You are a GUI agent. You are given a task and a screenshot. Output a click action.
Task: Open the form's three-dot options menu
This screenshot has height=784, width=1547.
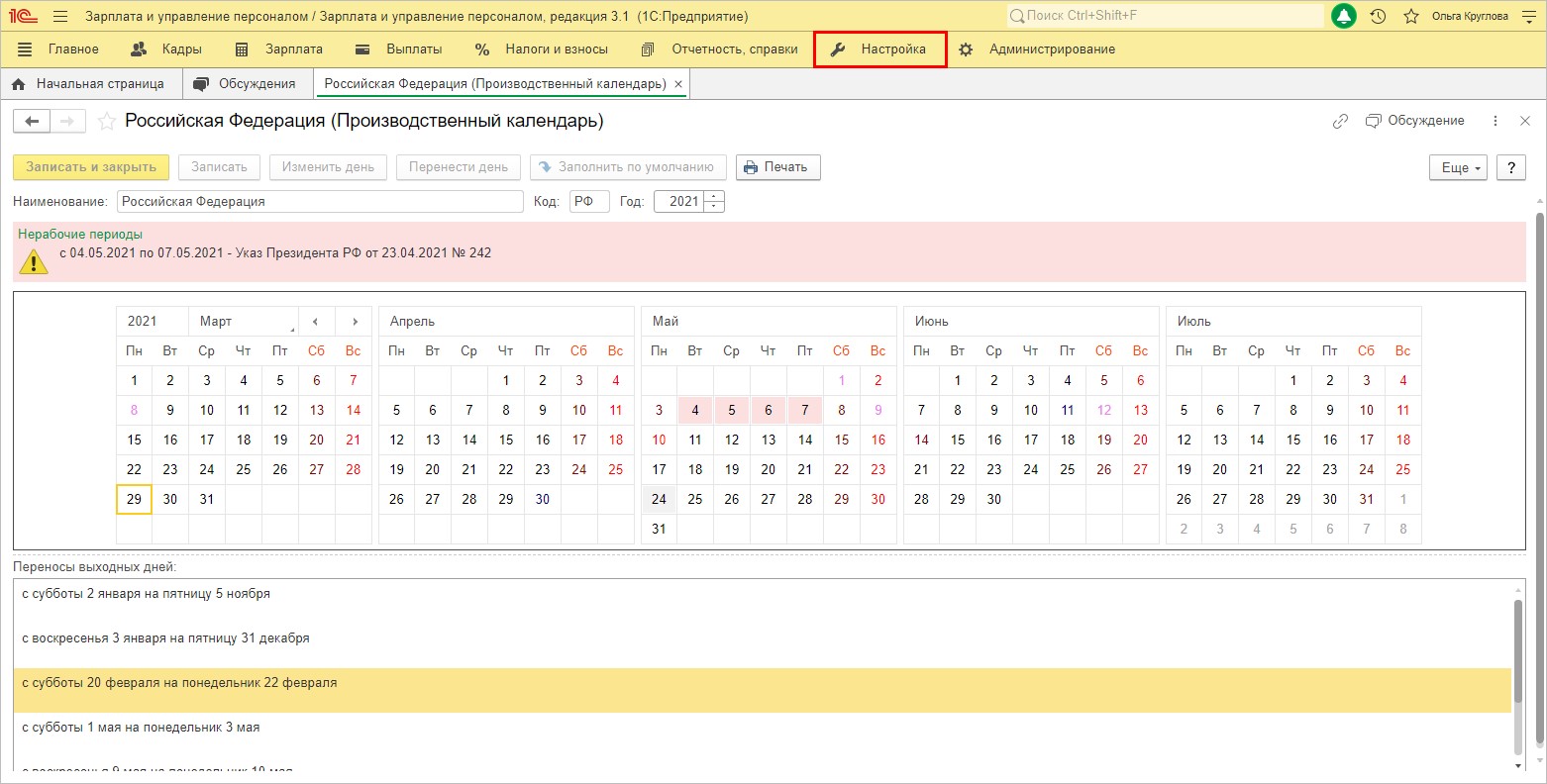coord(1495,121)
